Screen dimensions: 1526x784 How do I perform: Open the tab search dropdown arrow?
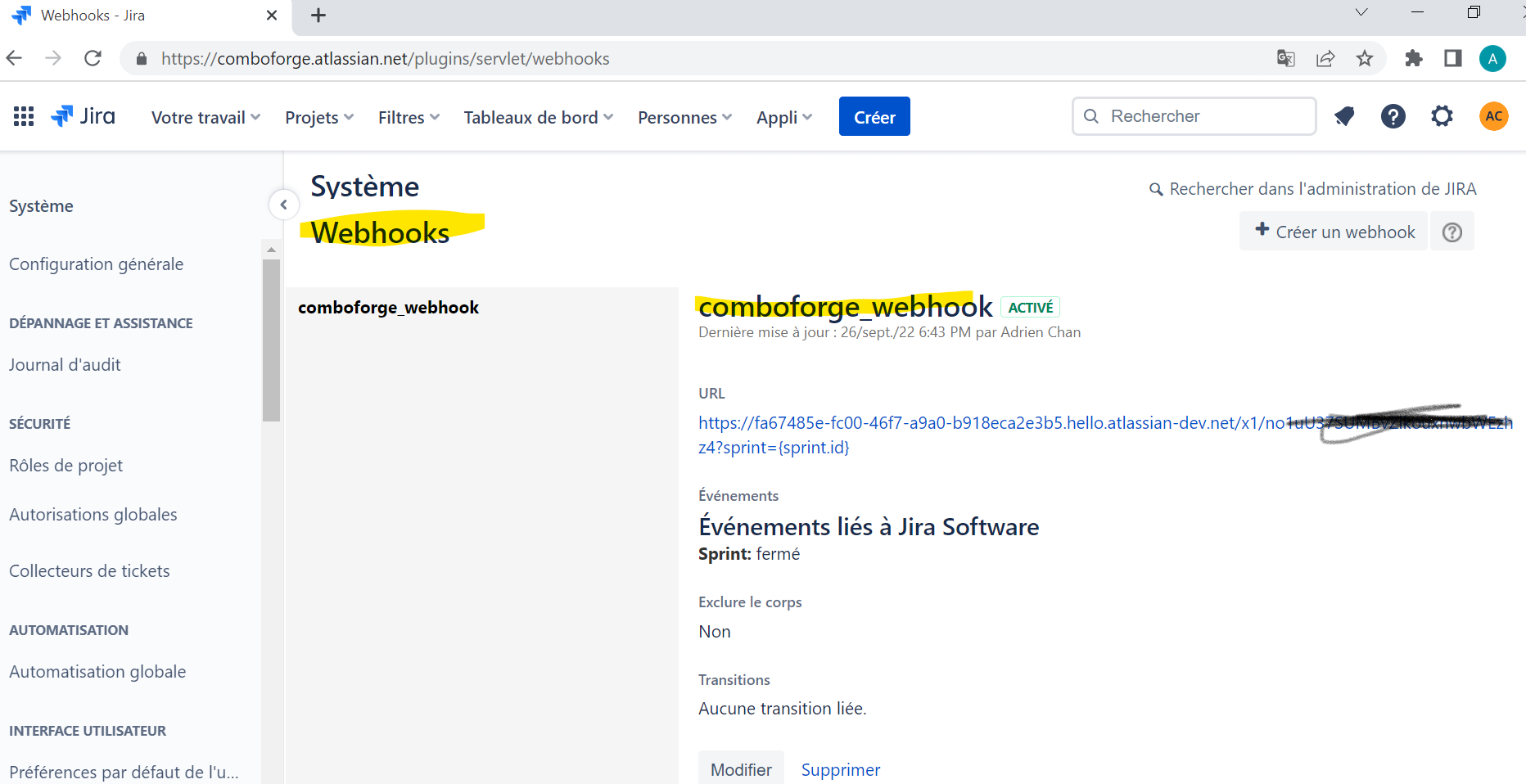1361,12
